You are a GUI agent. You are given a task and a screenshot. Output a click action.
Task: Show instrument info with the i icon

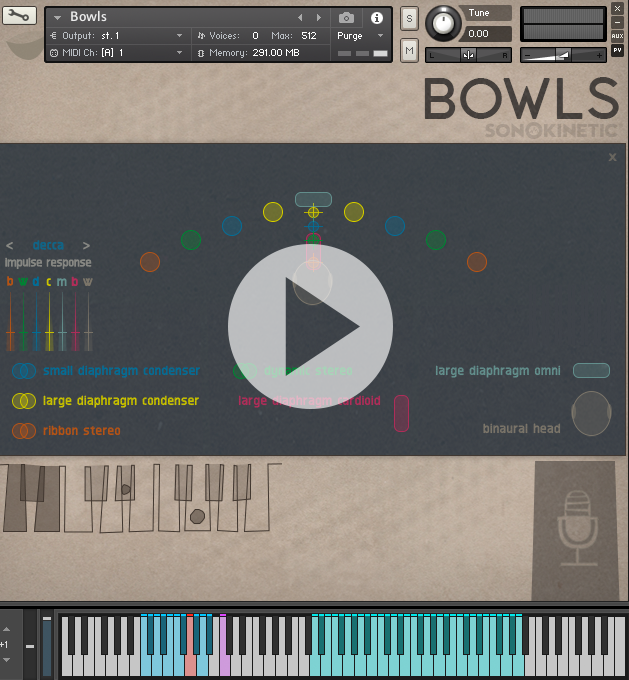click(377, 18)
